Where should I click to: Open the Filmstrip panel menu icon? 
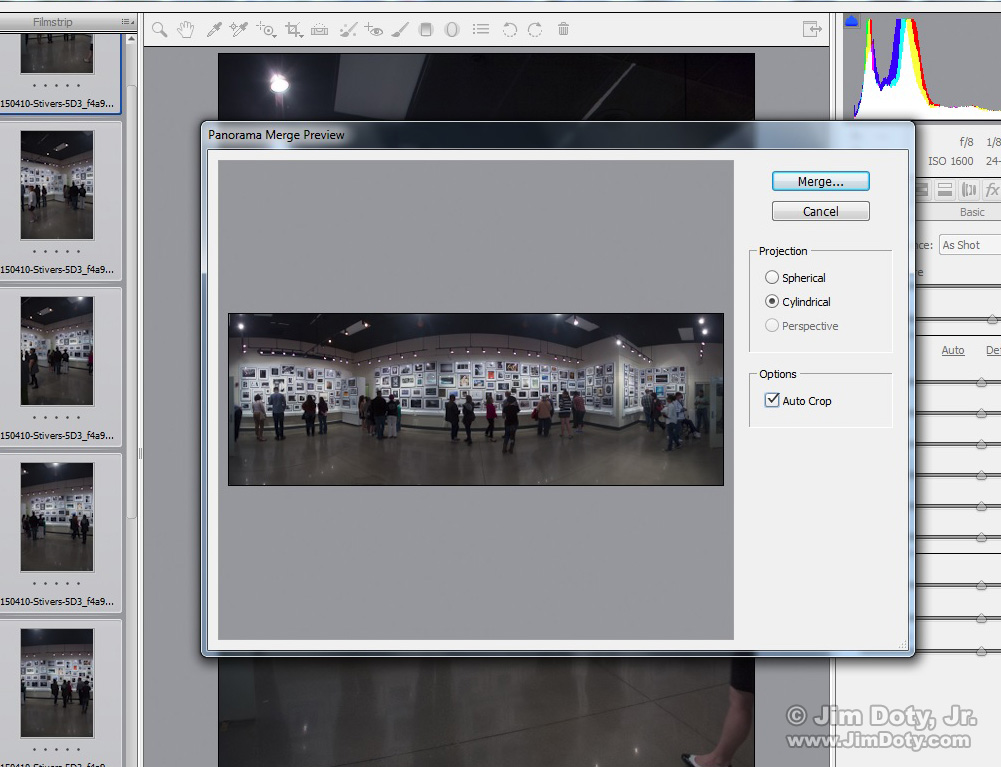[128, 22]
